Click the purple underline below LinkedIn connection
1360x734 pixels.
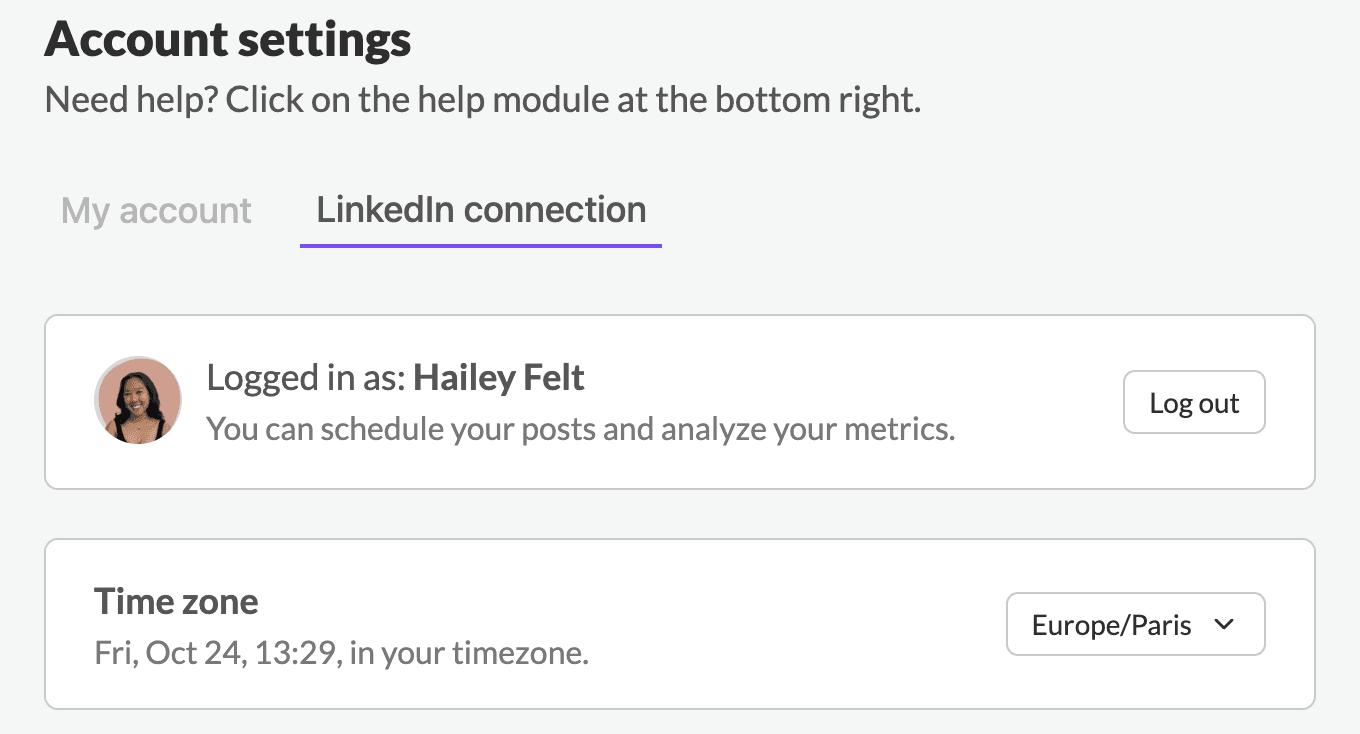click(481, 245)
